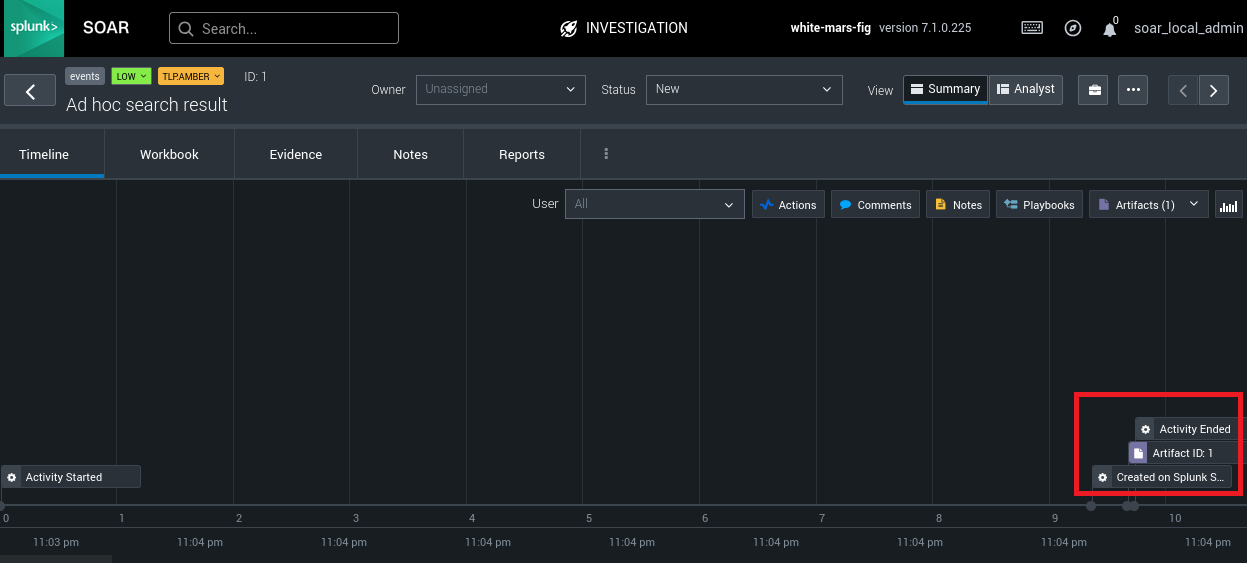The width and height of the screenshot is (1247, 563).
Task: Open the three-dot more actions button
Action: point(1133,90)
